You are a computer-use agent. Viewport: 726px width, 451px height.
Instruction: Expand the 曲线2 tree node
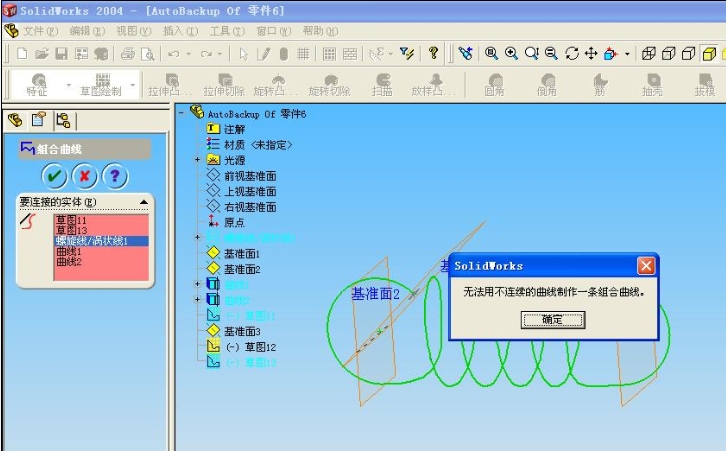point(197,300)
